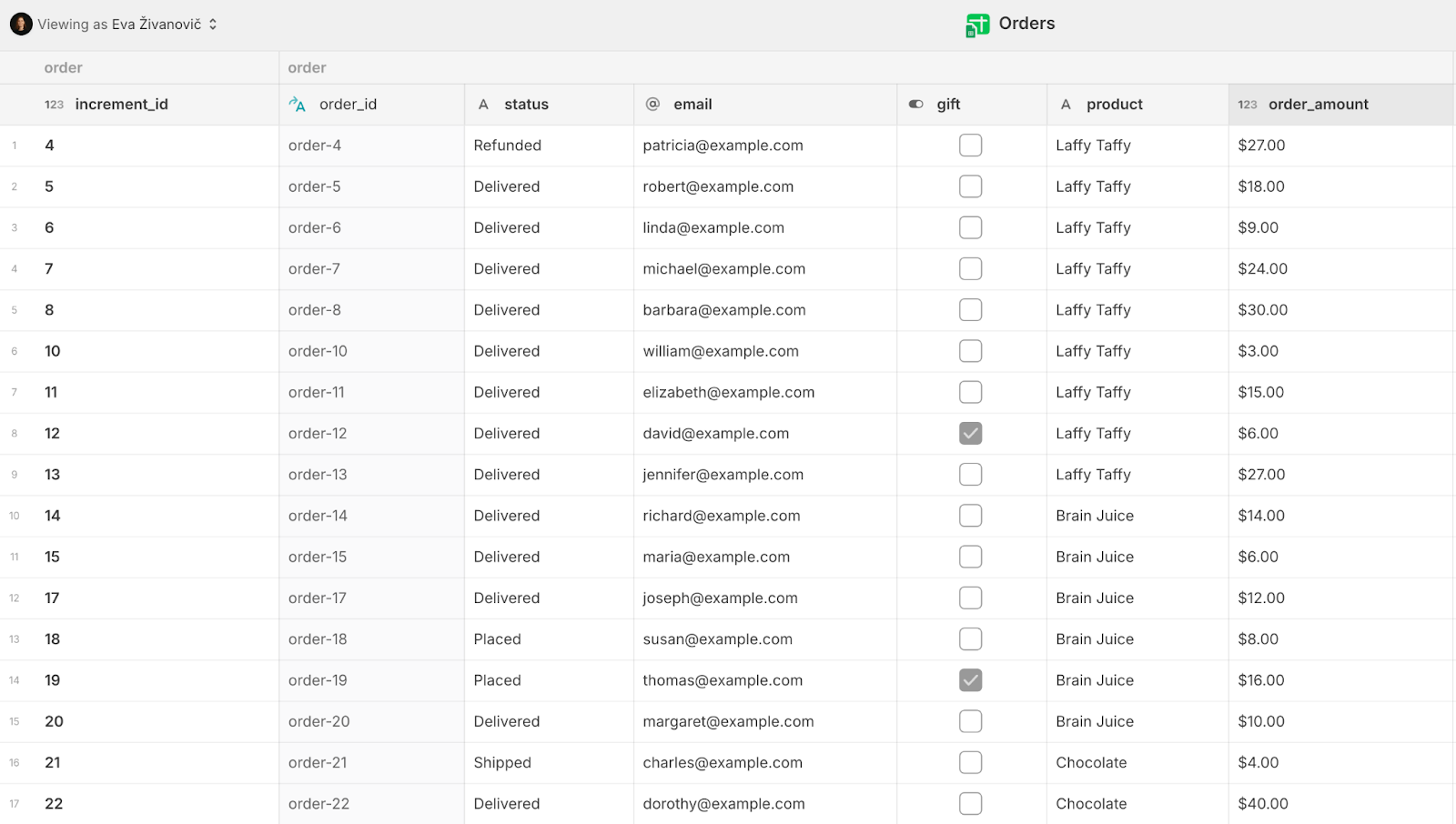Click the number icon beside order_amount
Image resolution: width=1456 pixels, height=824 pixels.
(x=1248, y=105)
